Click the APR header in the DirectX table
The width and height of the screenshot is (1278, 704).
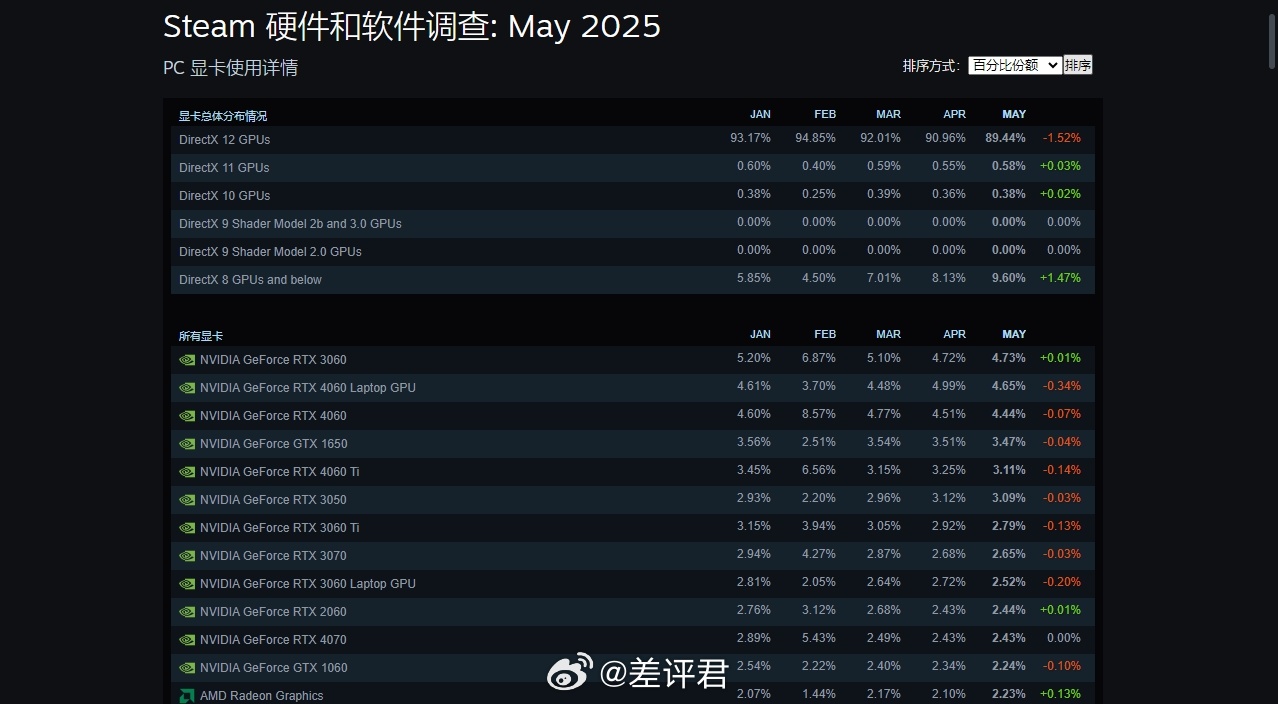(x=954, y=114)
